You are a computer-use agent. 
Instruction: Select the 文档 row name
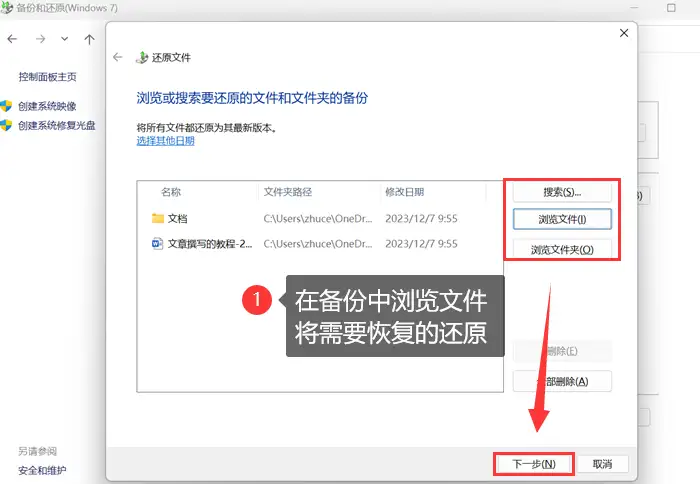(x=178, y=219)
